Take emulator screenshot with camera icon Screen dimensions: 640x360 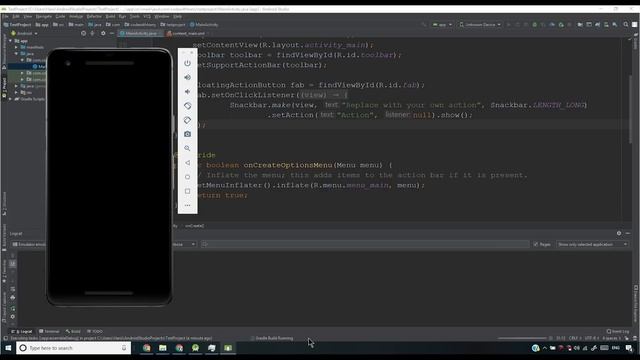coord(187,134)
